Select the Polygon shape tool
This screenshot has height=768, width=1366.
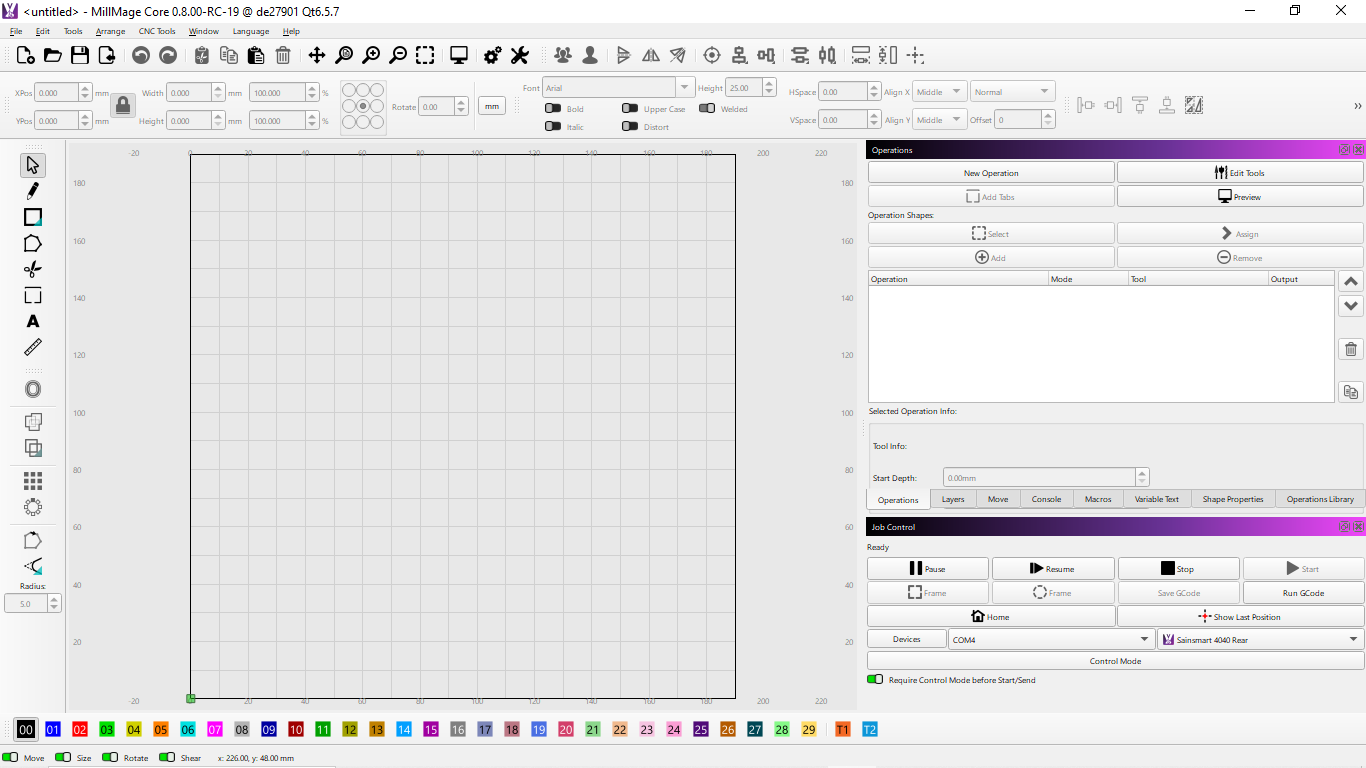[33, 243]
